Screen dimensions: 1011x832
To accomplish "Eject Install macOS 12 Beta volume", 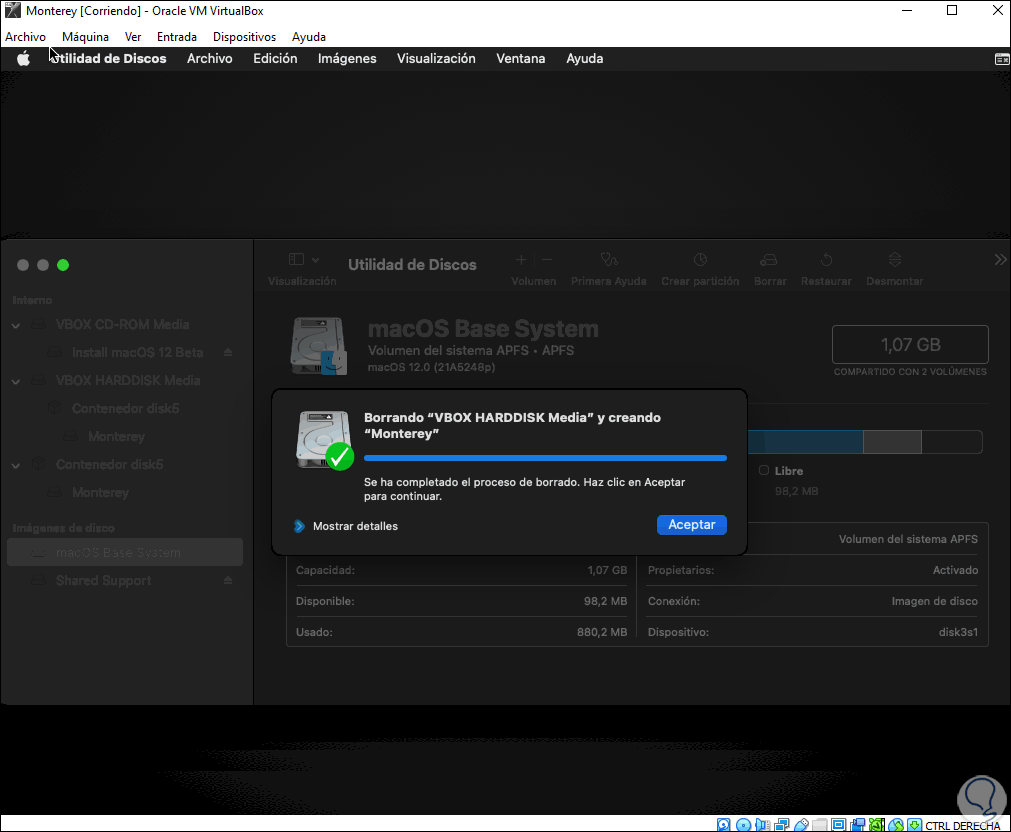I will (x=228, y=353).
